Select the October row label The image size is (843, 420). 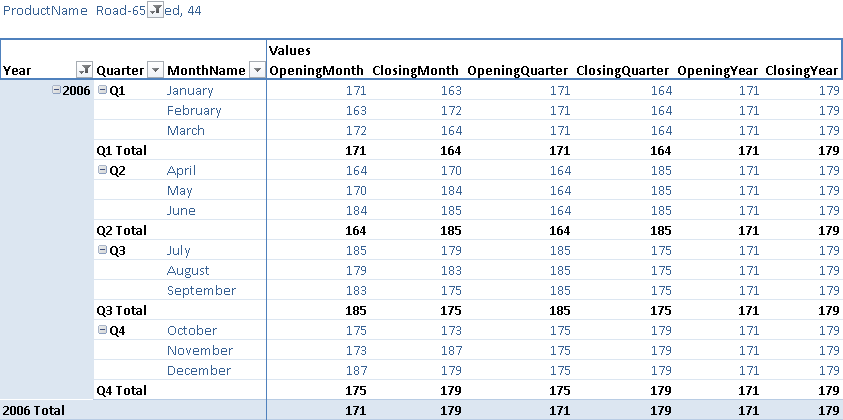(x=192, y=330)
